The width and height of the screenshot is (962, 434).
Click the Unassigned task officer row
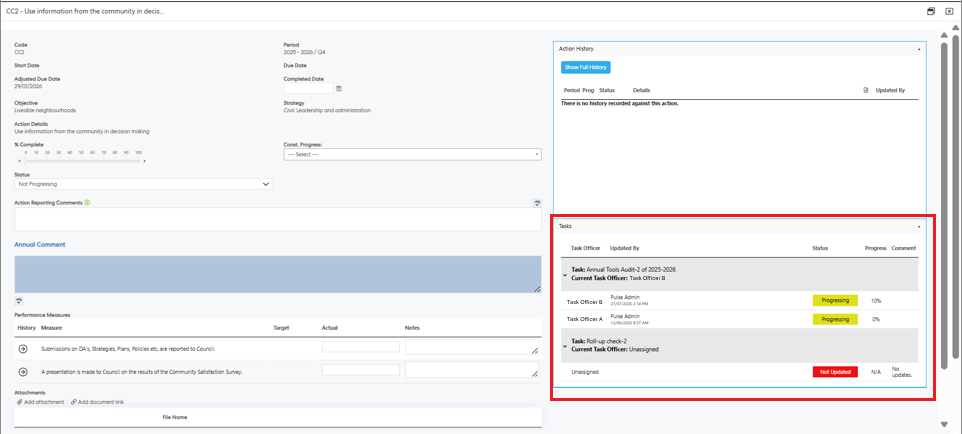[x=585, y=372]
